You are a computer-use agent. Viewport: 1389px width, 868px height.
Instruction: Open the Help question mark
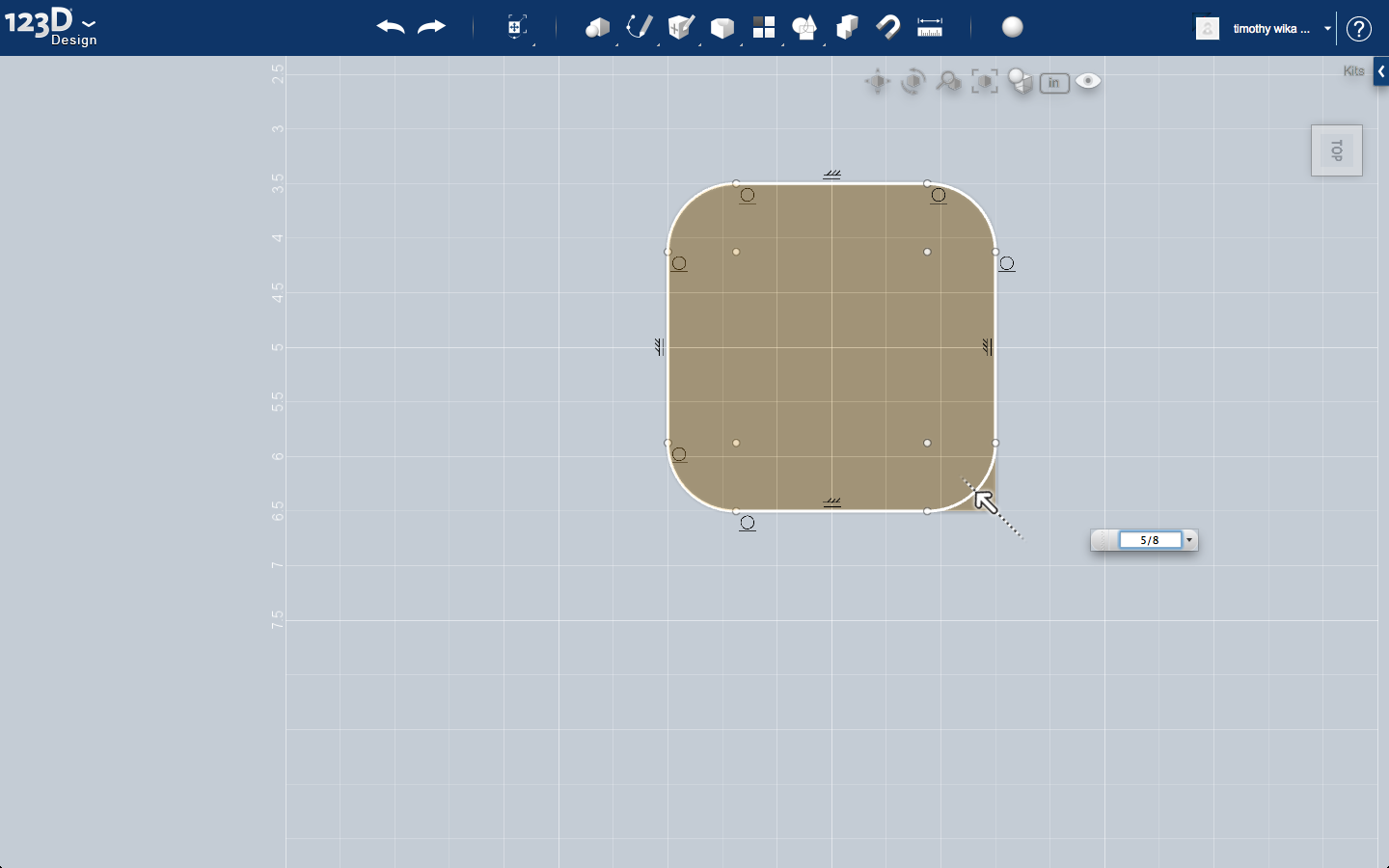[x=1359, y=29]
